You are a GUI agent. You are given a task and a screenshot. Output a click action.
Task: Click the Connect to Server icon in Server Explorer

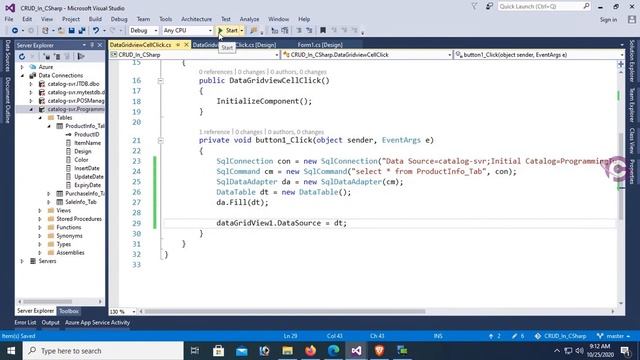[x=57, y=56]
